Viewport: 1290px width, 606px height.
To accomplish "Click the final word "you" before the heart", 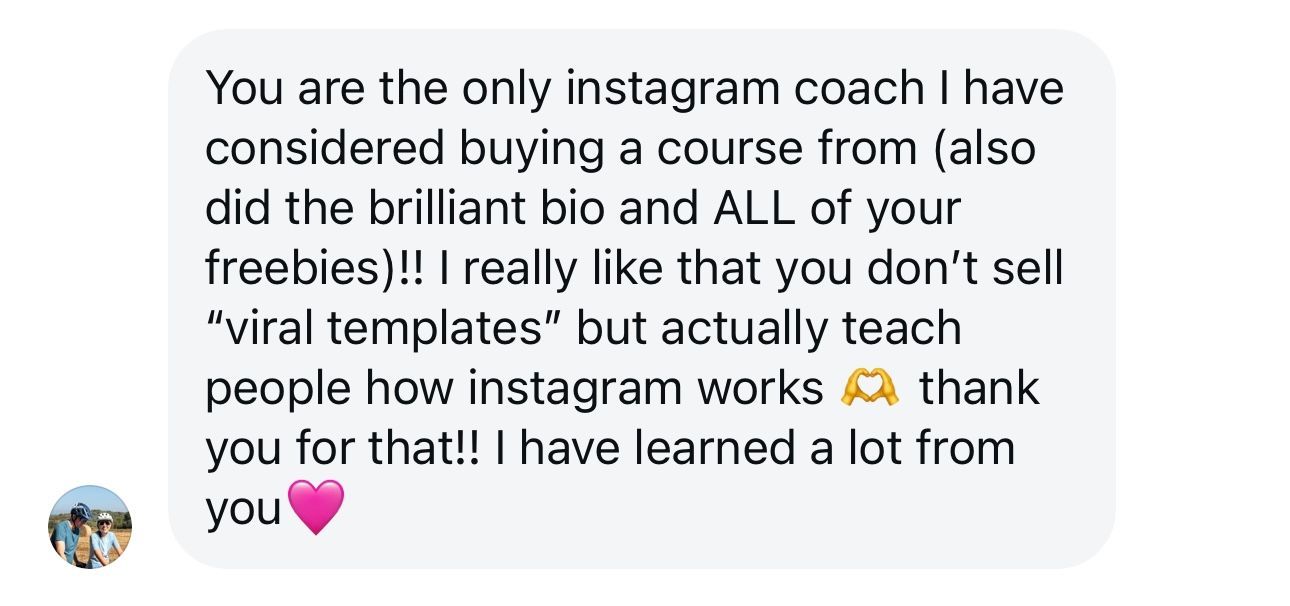I will 244,510.
